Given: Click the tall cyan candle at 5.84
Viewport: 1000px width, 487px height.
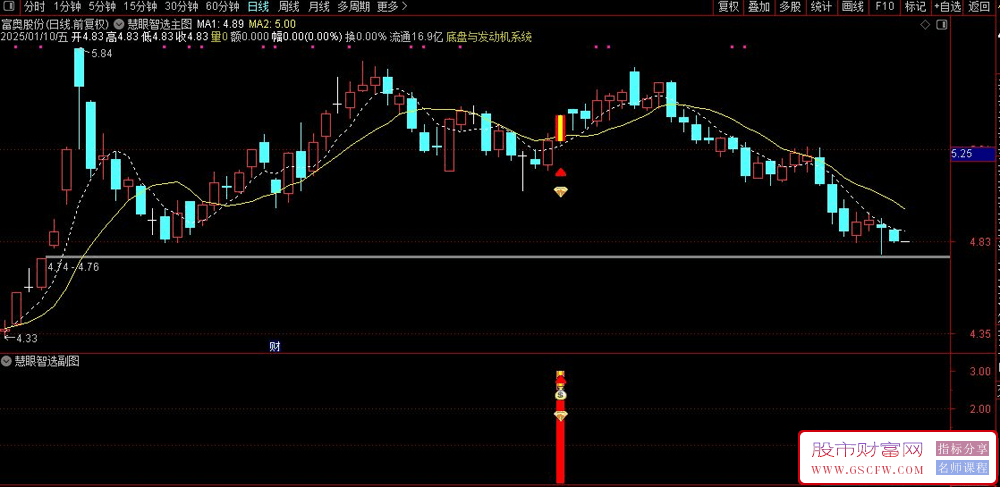Looking at the screenshot, I should tap(79, 67).
